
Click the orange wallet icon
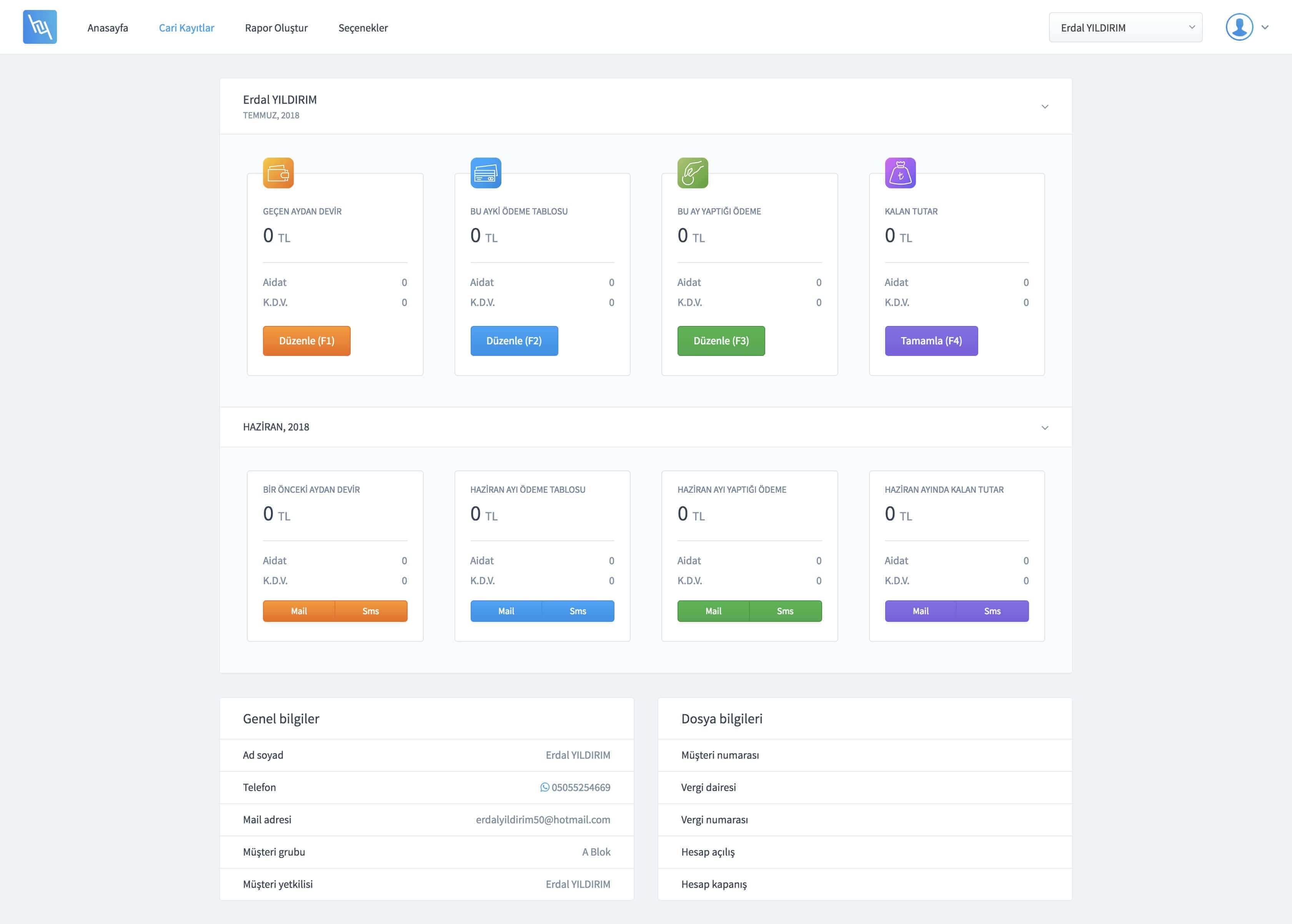(278, 173)
